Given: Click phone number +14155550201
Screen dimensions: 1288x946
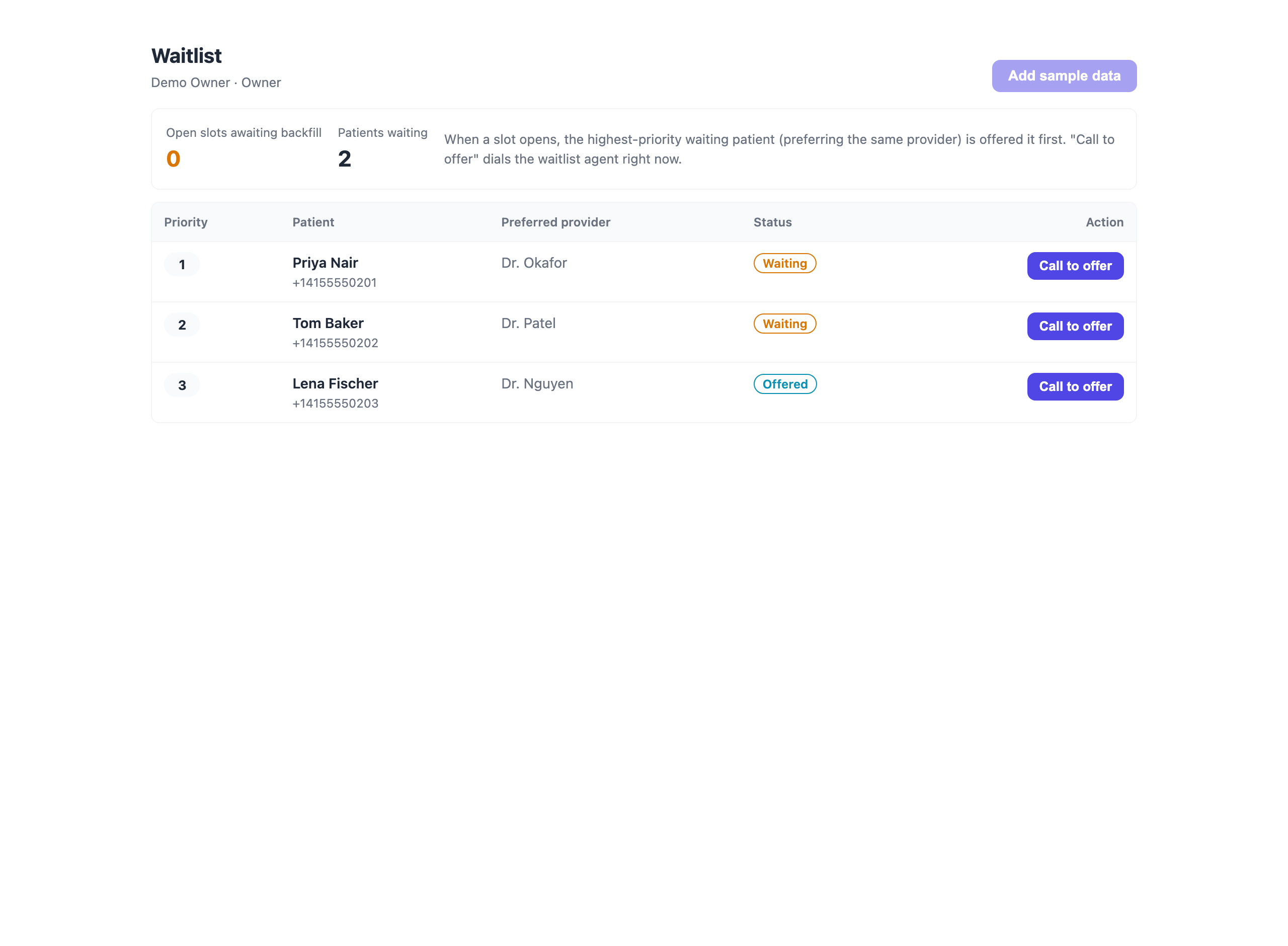Looking at the screenshot, I should [334, 283].
